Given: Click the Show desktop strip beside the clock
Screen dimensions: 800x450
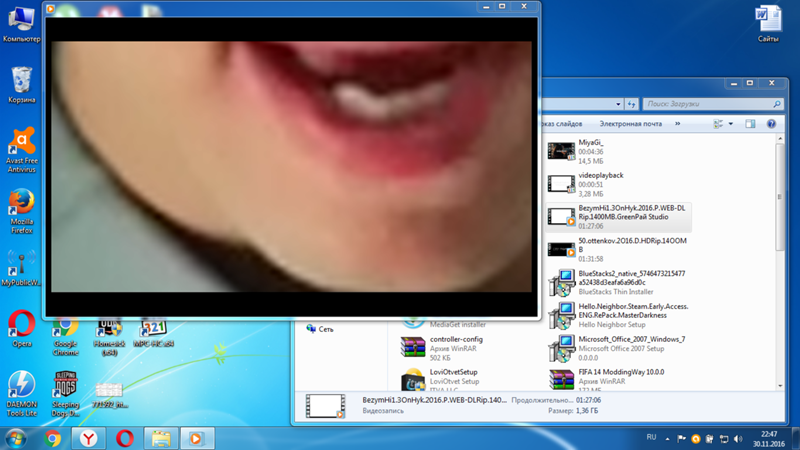Looking at the screenshot, I should pyautogui.click(x=796, y=439).
